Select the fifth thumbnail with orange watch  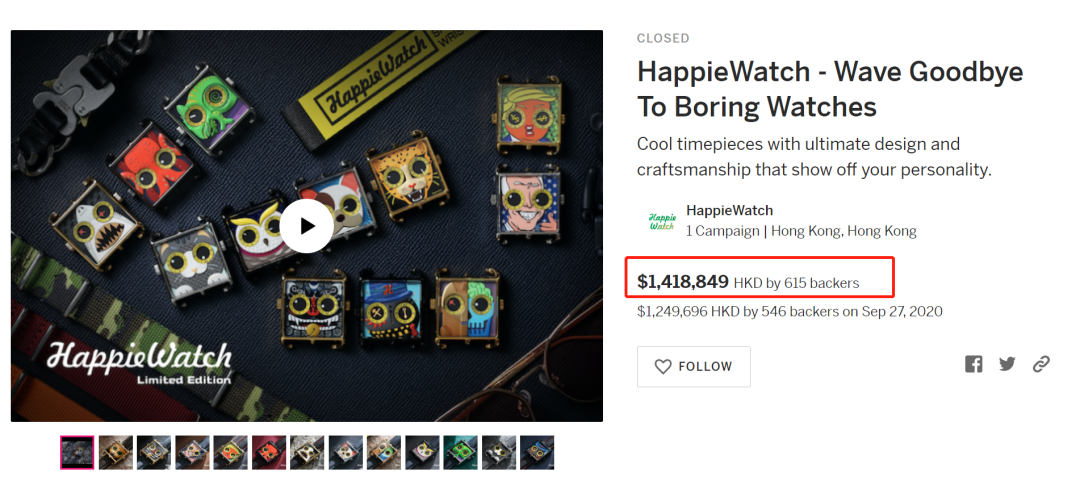pos(231,452)
